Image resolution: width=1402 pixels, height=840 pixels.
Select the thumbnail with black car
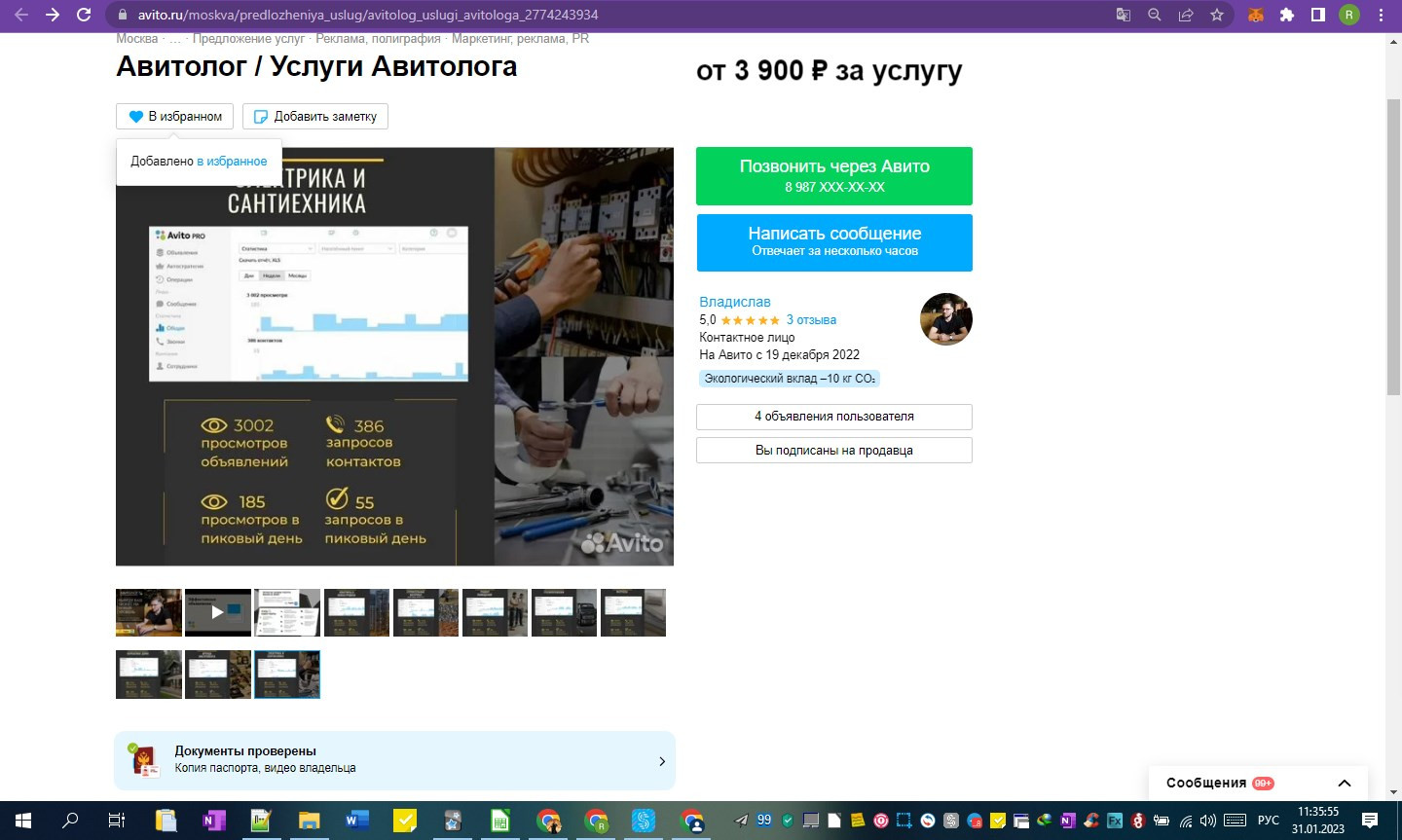564,612
